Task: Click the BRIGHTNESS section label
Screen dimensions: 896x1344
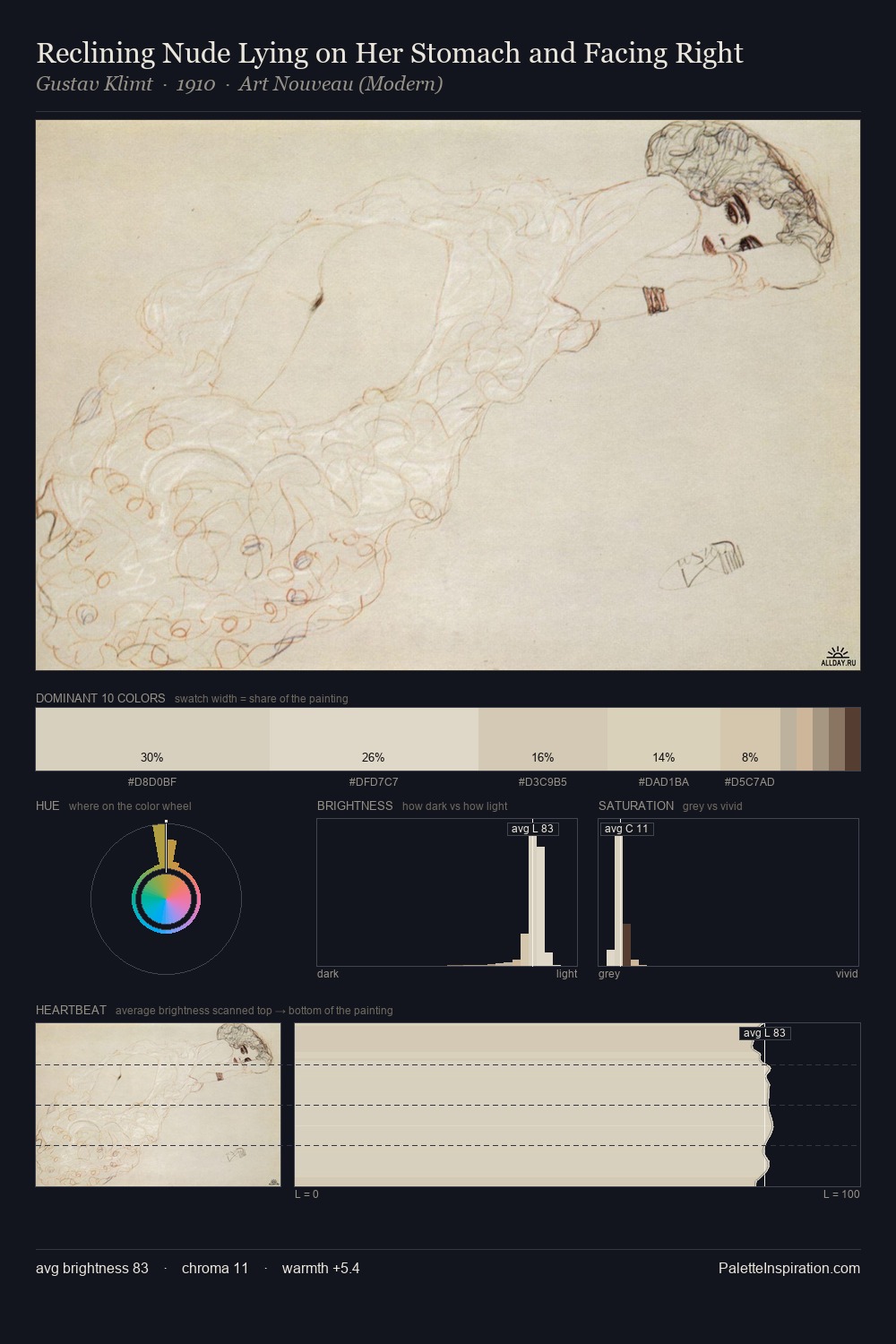Action: (355, 806)
